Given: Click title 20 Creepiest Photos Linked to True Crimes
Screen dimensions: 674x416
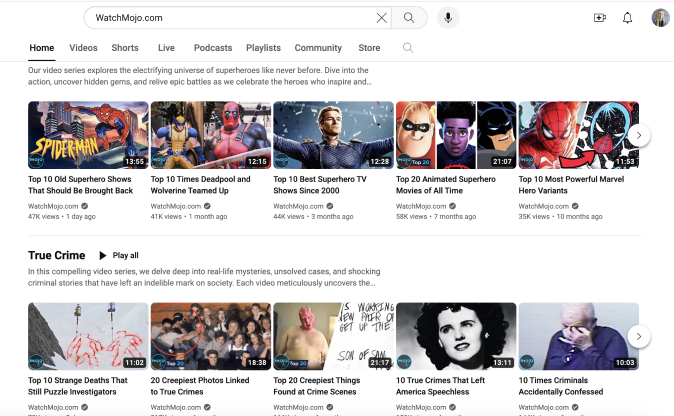Looking at the screenshot, I should pyautogui.click(x=200, y=386).
